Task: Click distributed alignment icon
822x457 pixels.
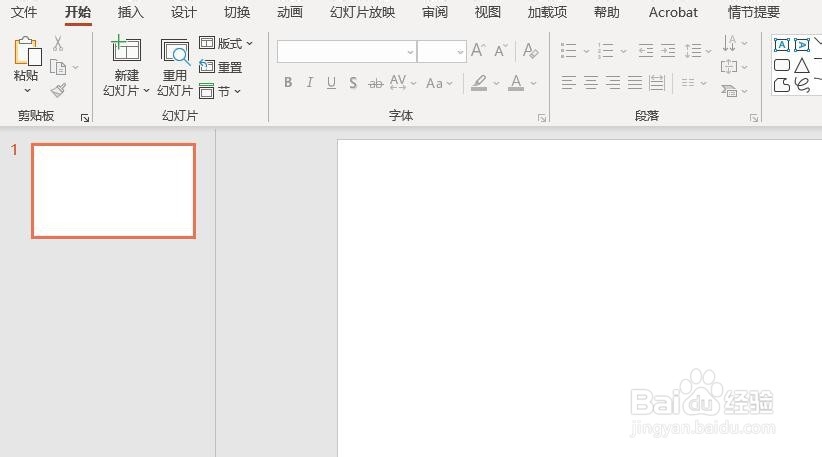Action: click(x=657, y=82)
